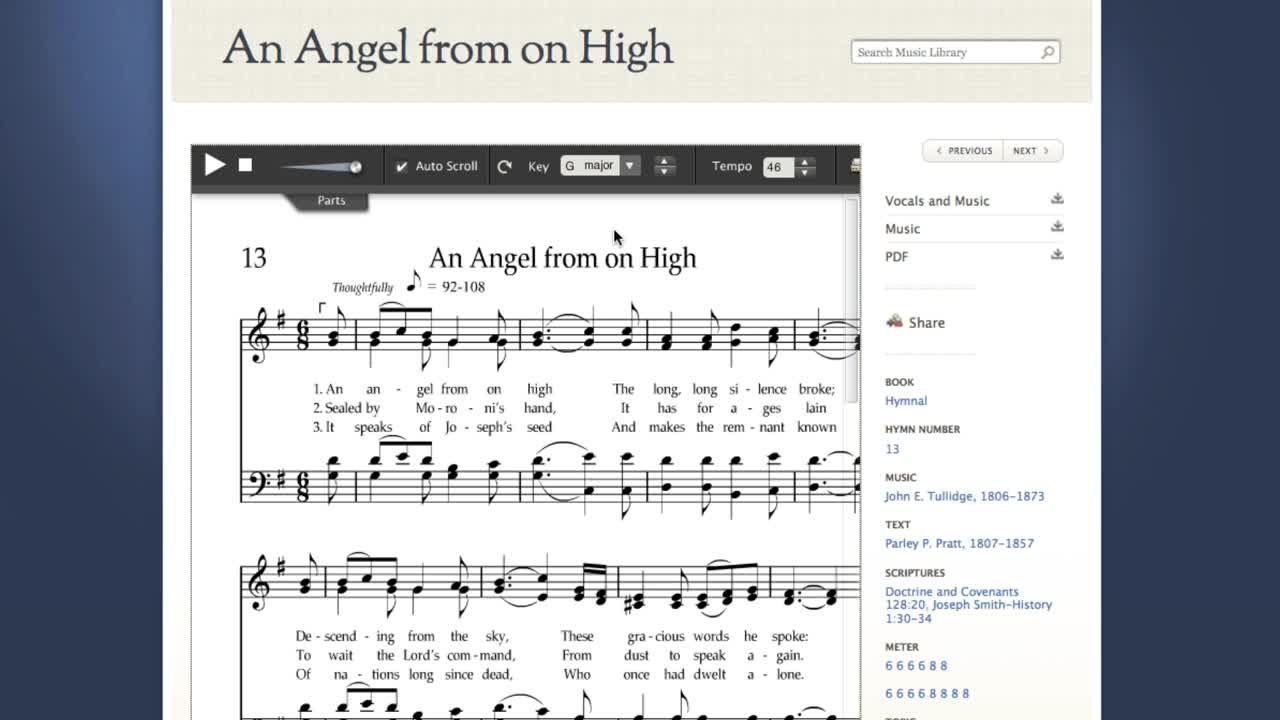Click the Share link
The height and width of the screenshot is (720, 1280).
(926, 323)
